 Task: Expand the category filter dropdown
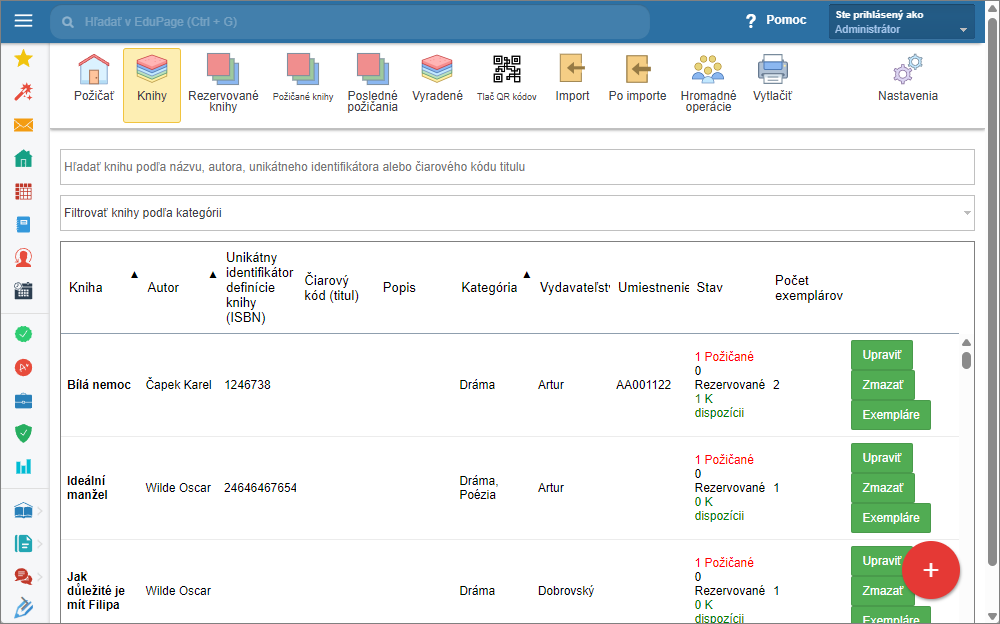point(966,213)
